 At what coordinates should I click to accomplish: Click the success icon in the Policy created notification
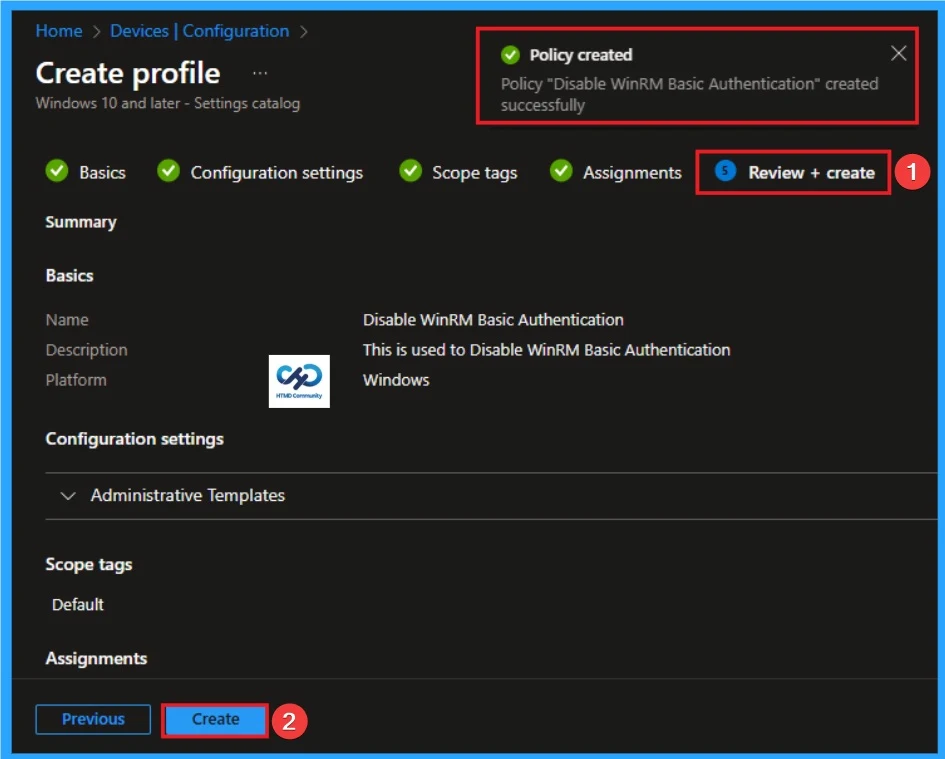pyautogui.click(x=511, y=55)
